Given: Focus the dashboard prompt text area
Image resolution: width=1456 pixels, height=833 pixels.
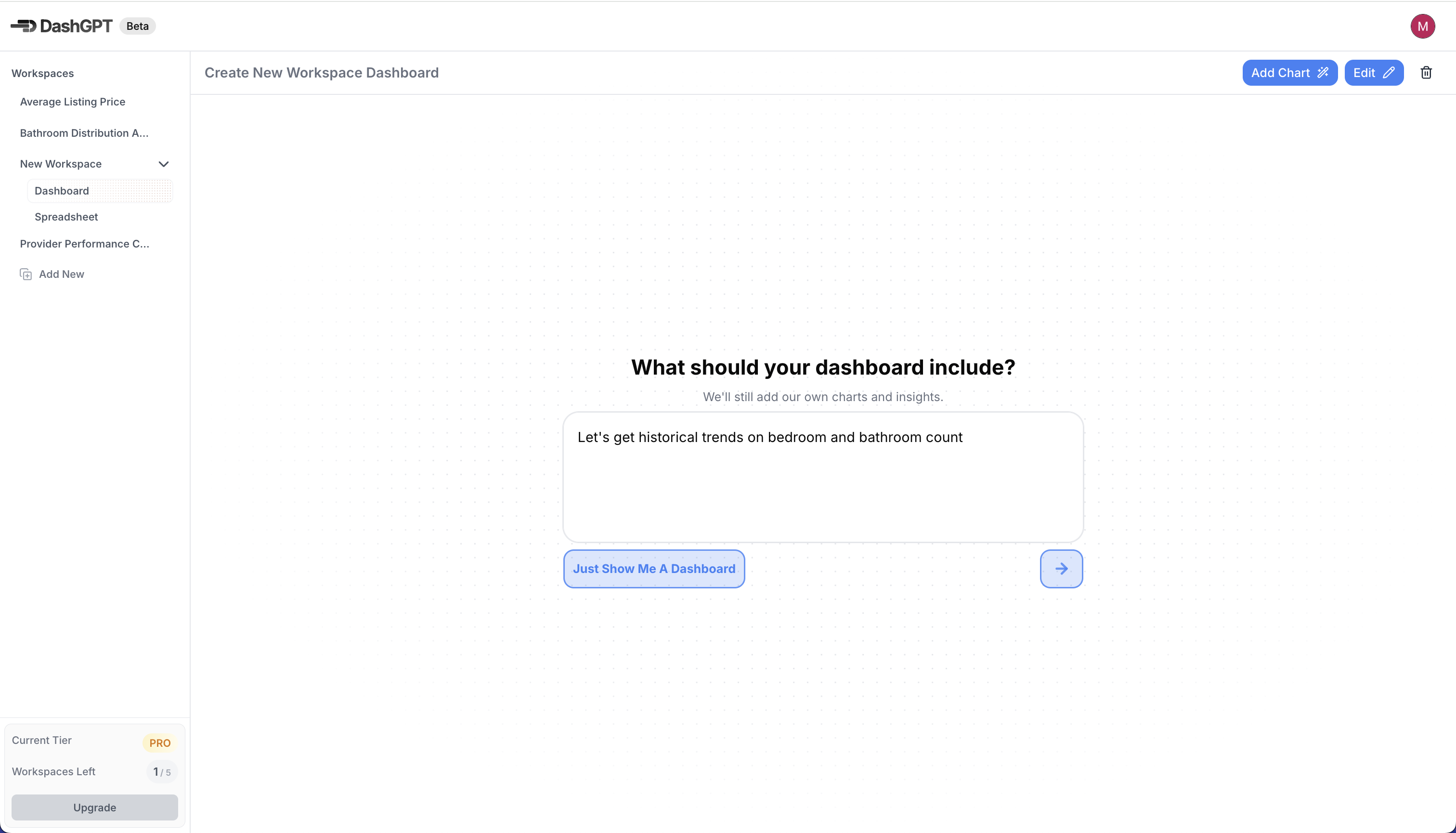Looking at the screenshot, I should tap(823, 477).
